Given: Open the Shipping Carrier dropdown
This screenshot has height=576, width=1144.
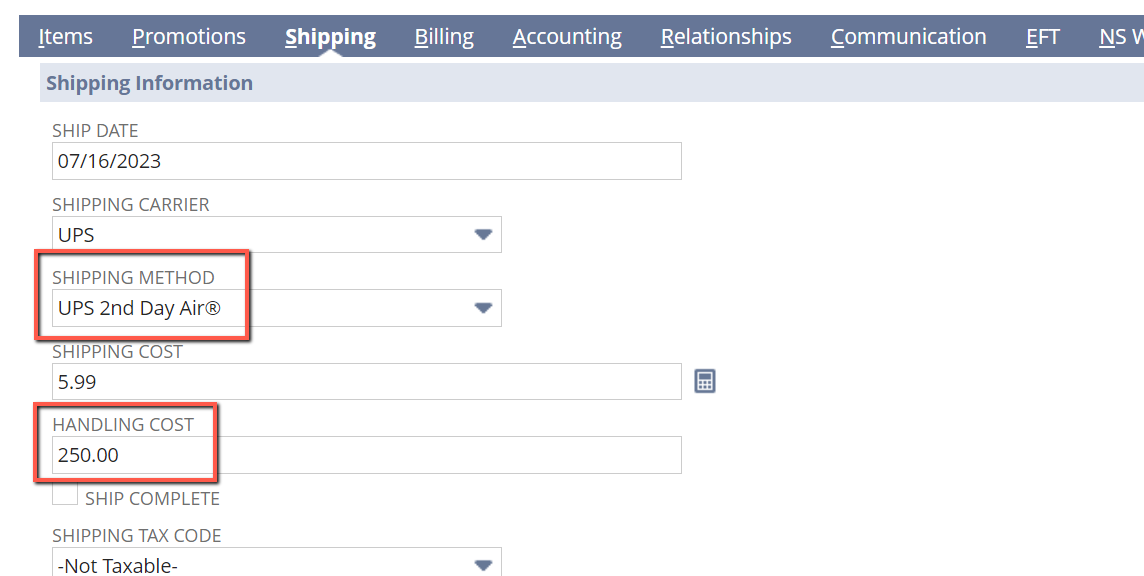Looking at the screenshot, I should 484,234.
